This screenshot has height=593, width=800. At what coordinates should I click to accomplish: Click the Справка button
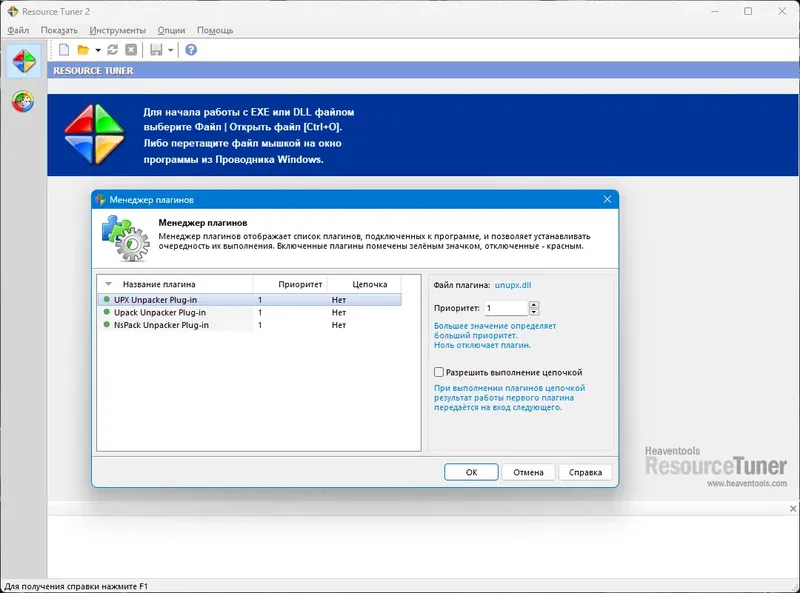(585, 472)
